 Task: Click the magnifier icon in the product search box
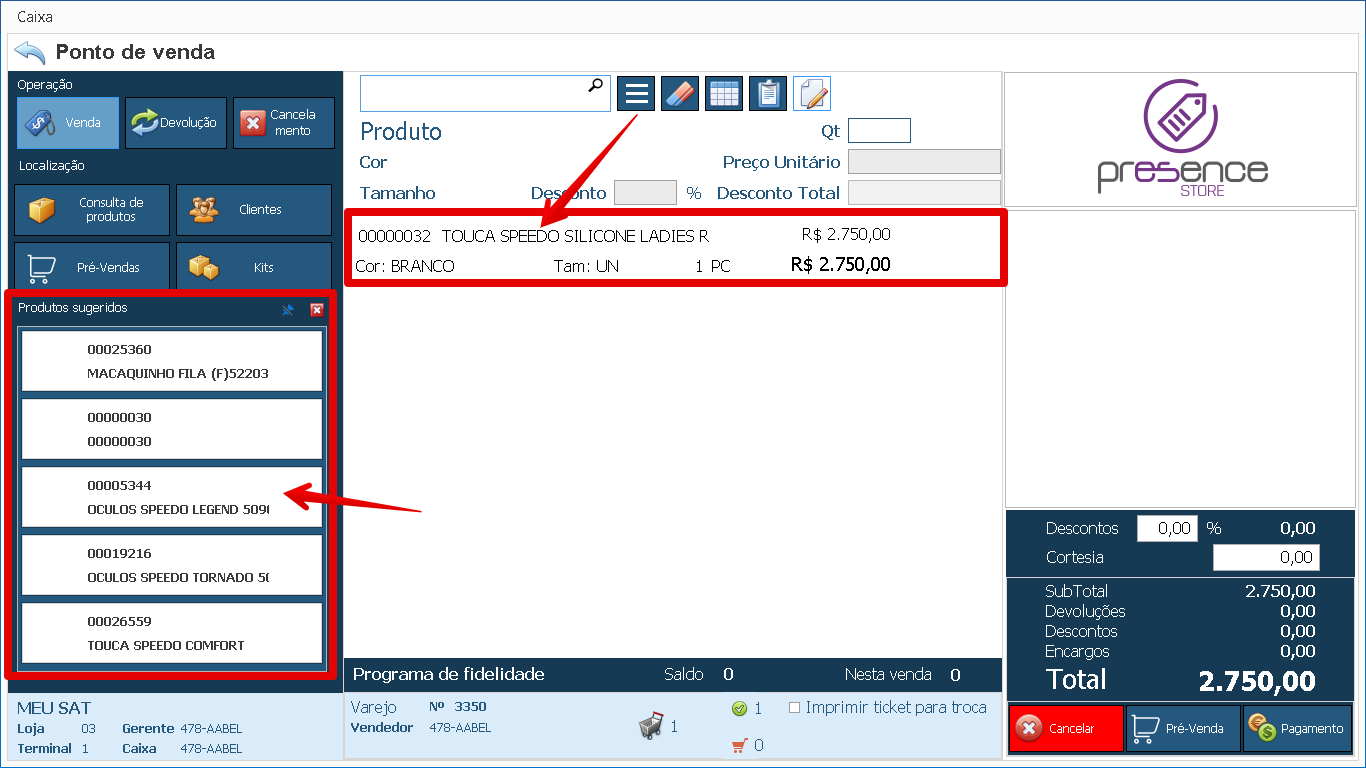(596, 86)
